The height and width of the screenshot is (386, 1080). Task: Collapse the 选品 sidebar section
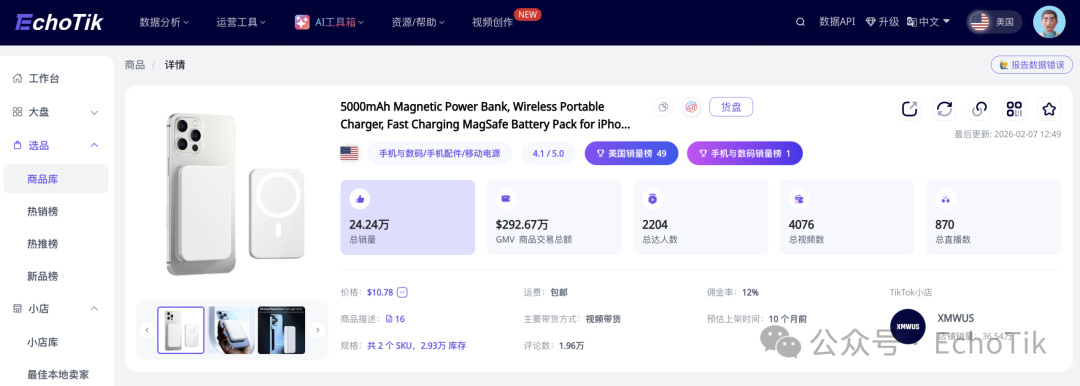[x=94, y=145]
